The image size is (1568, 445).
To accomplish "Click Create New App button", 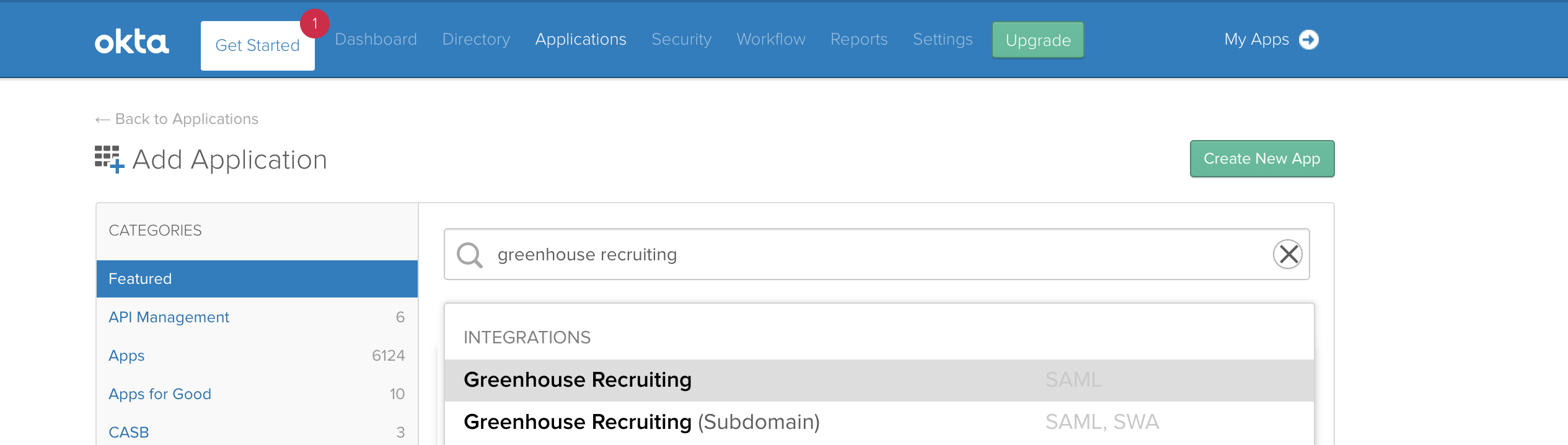I will pyautogui.click(x=1262, y=159).
